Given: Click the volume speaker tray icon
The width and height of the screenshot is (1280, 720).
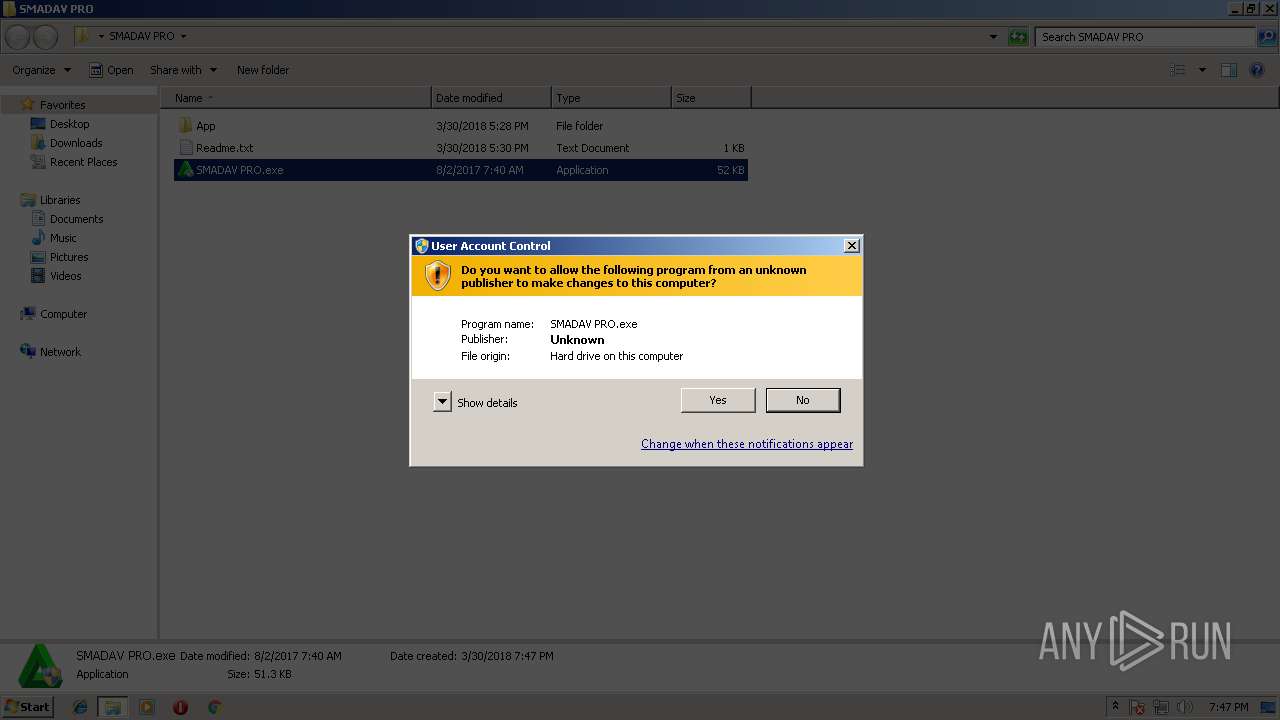Looking at the screenshot, I should click(1185, 707).
